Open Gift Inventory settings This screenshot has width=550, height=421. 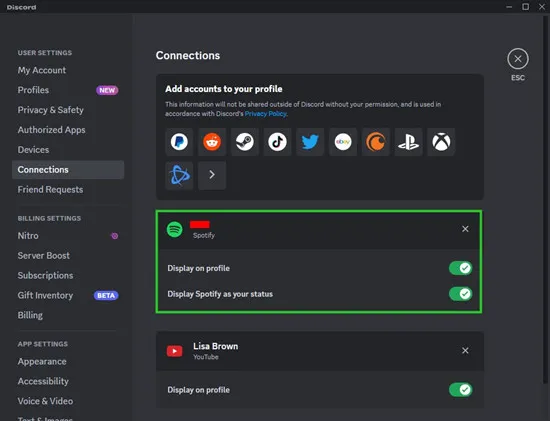click(68, 295)
